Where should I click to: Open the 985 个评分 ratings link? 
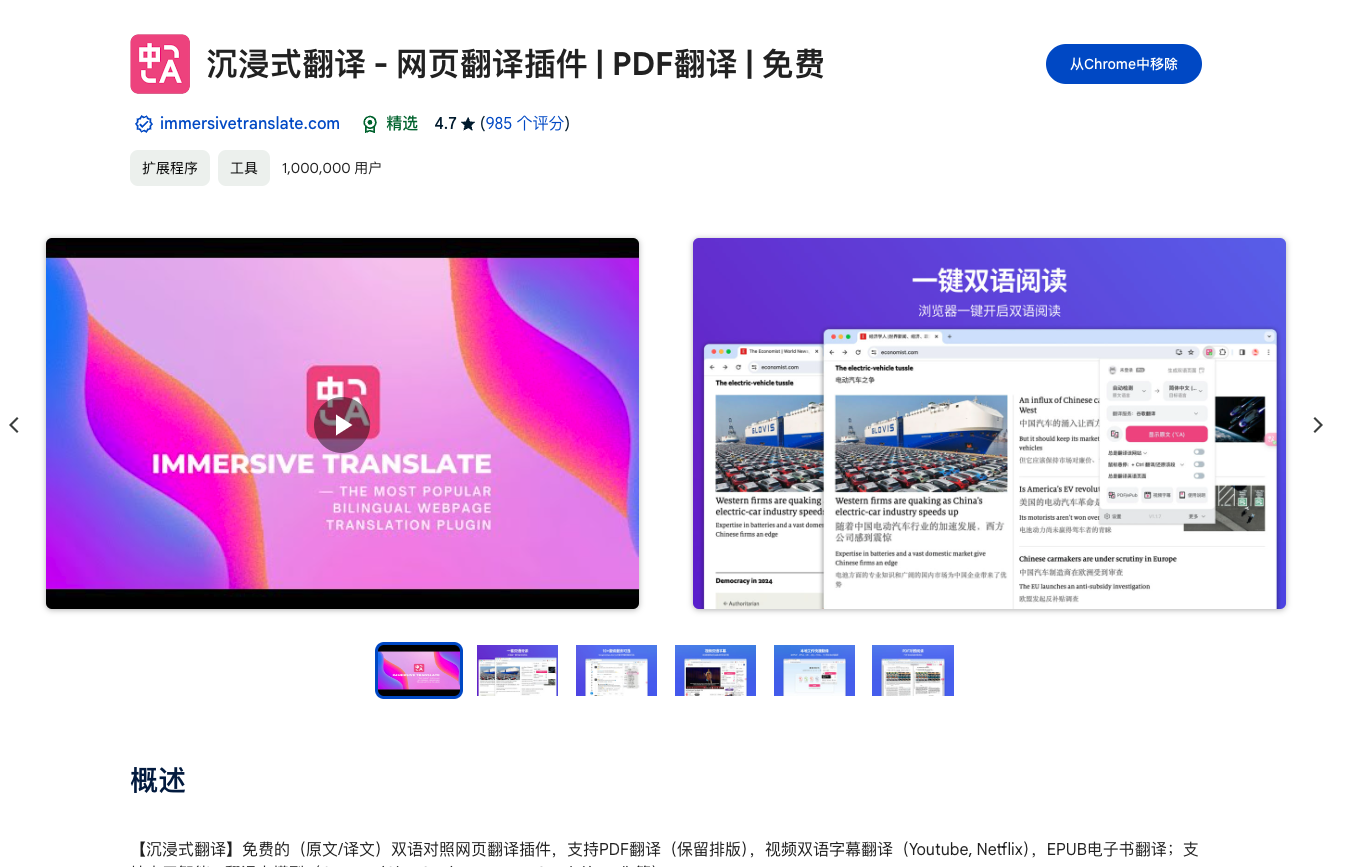click(525, 124)
